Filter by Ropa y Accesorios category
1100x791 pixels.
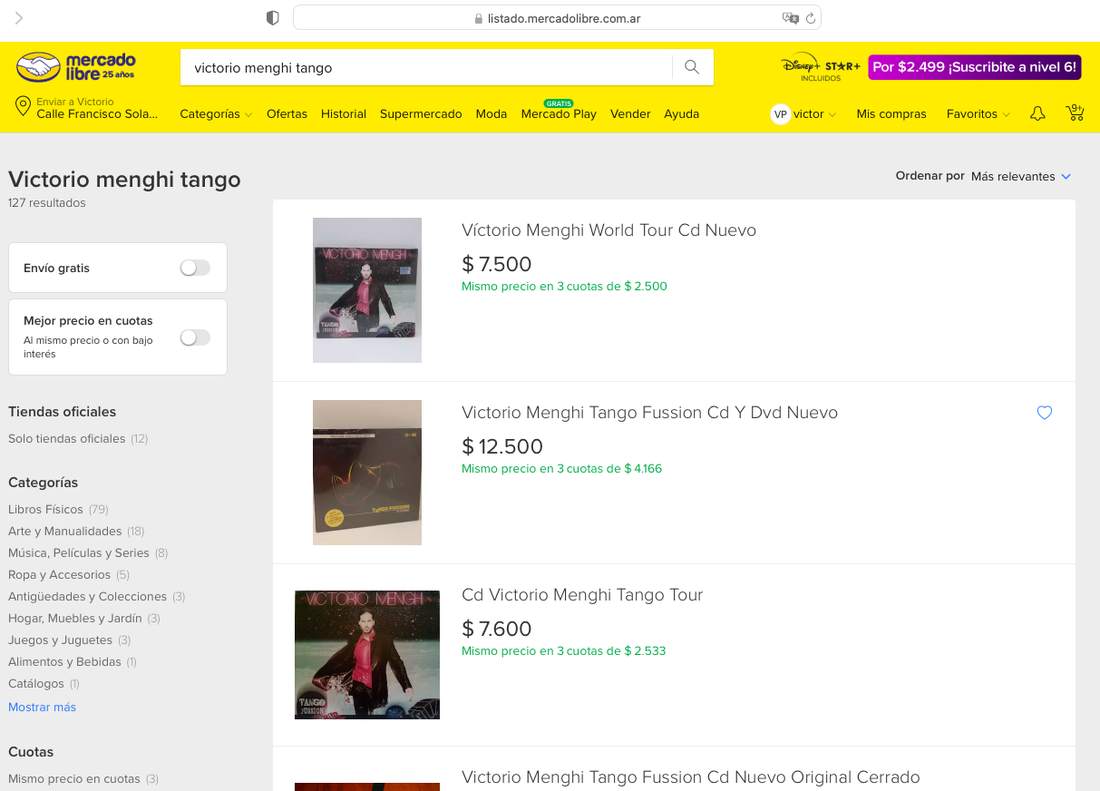pos(69,575)
